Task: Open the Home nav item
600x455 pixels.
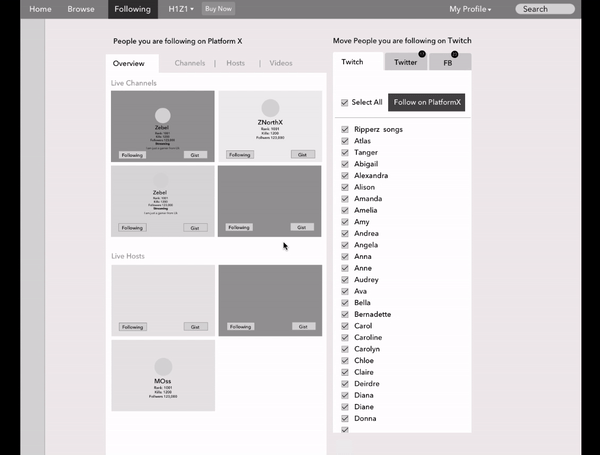Action: (x=40, y=9)
